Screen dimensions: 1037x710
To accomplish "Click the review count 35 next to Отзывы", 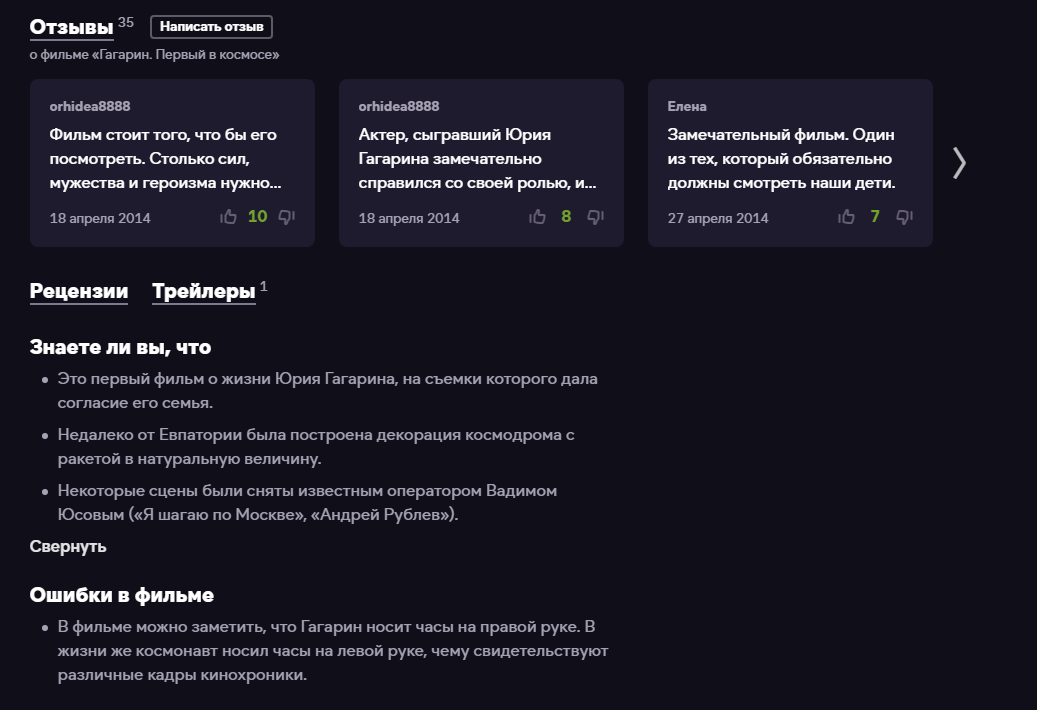I will 127,20.
